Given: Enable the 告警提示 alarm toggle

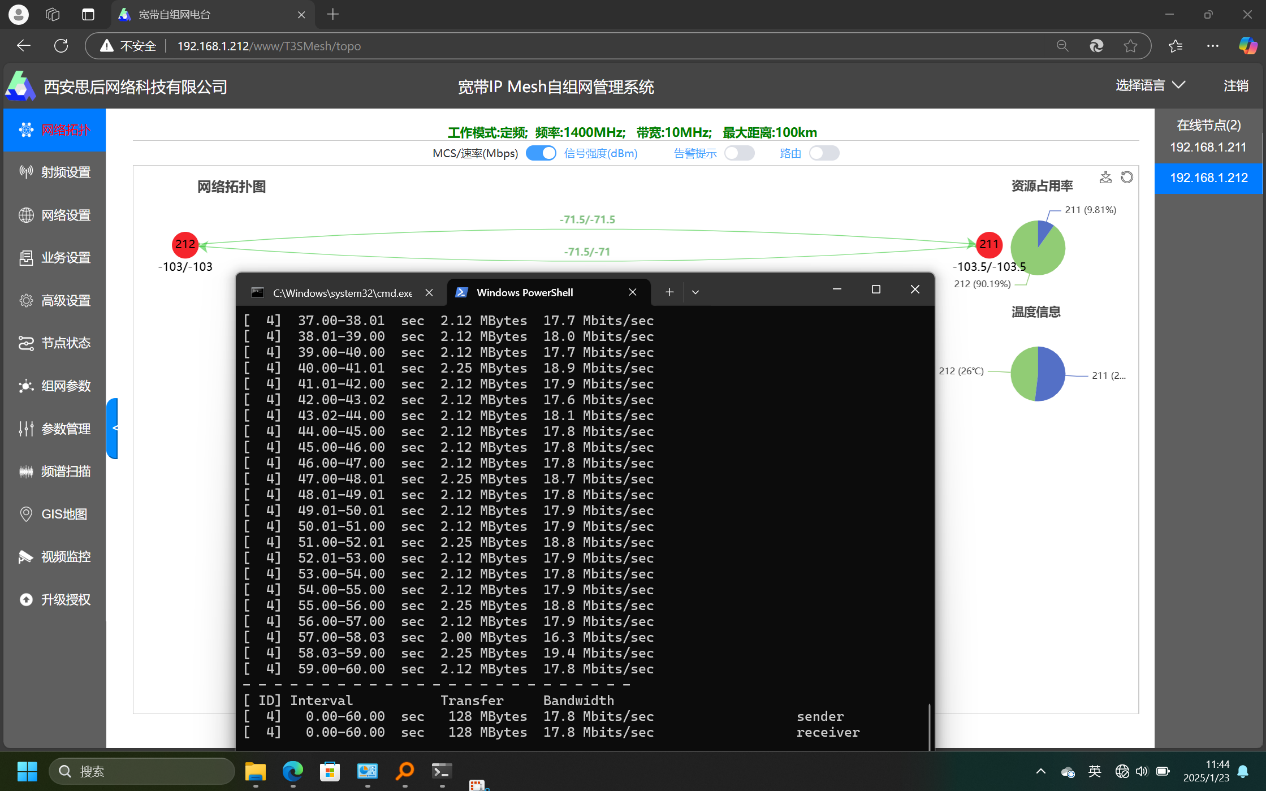Looking at the screenshot, I should [739, 153].
